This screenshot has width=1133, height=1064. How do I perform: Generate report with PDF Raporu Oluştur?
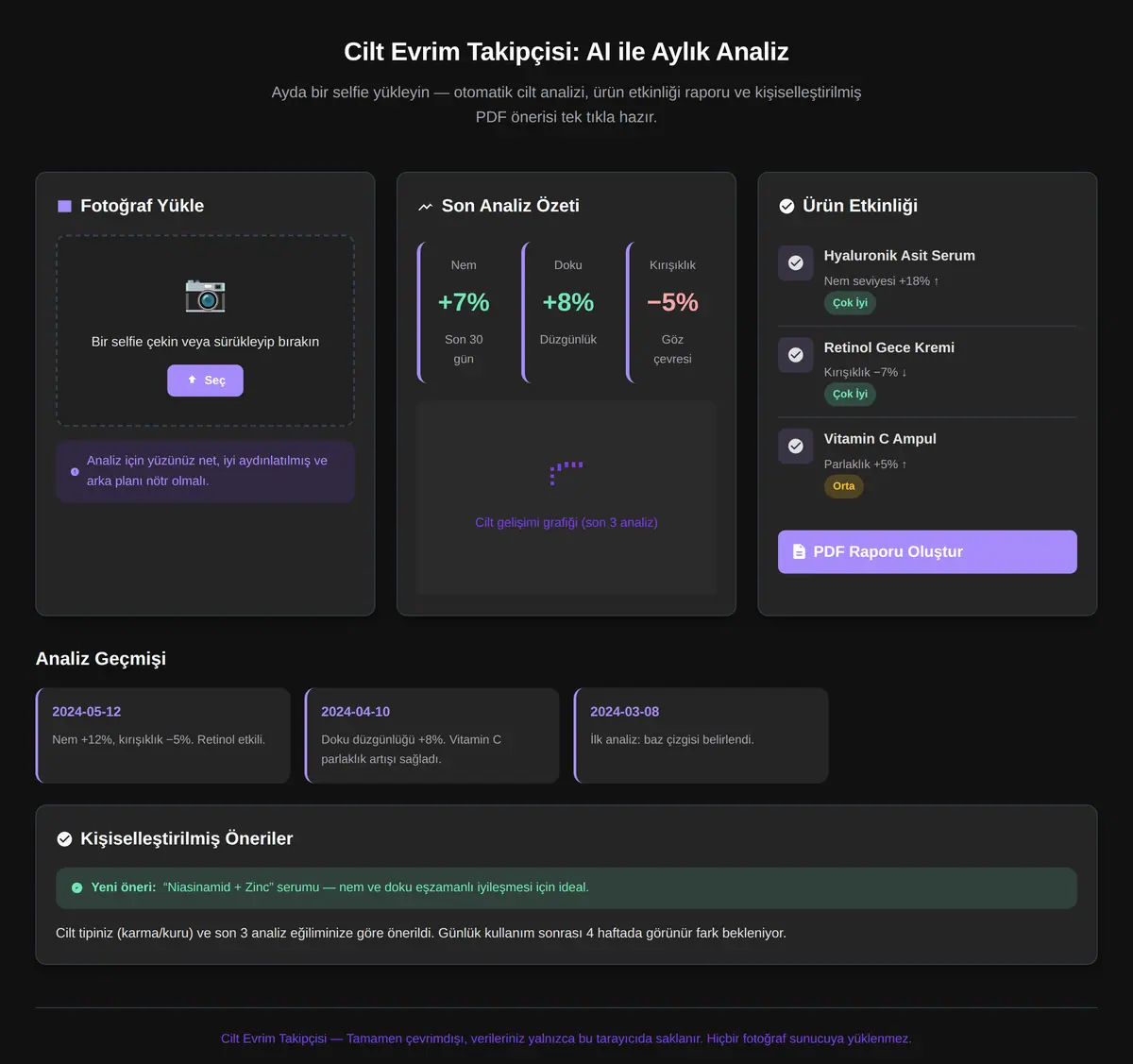927,551
